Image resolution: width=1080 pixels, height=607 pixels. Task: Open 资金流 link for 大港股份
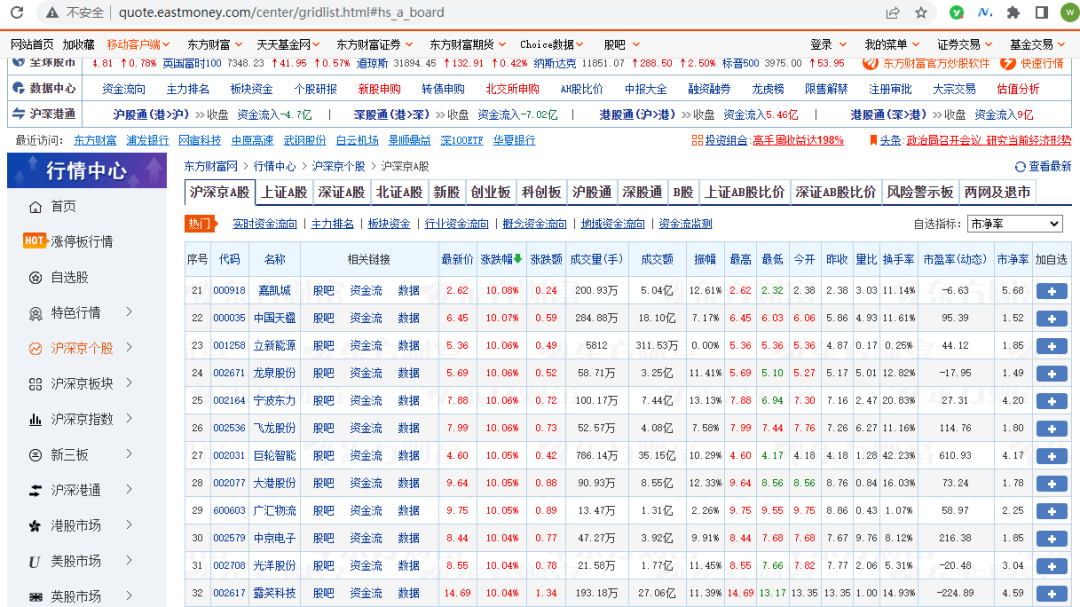click(x=366, y=483)
